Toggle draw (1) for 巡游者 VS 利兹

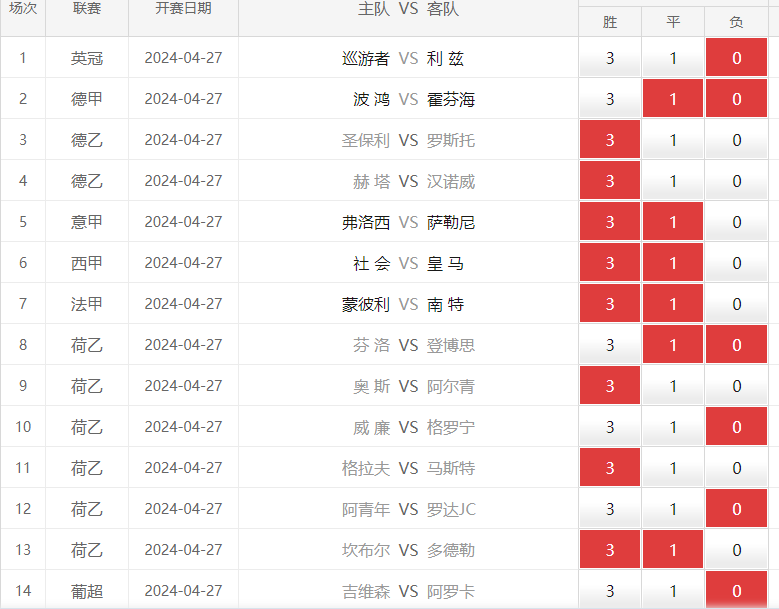673,58
